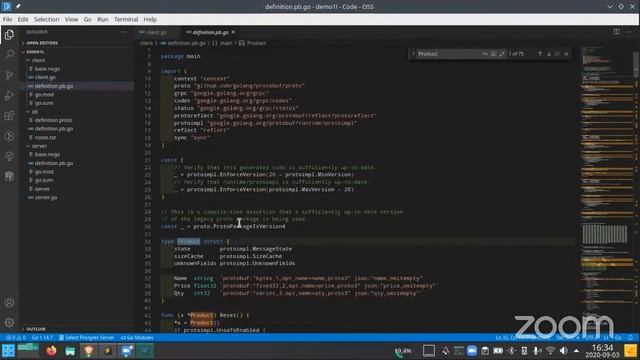Screen dimensions: 640x360
Task: Open the View menu
Action: (71, 19)
